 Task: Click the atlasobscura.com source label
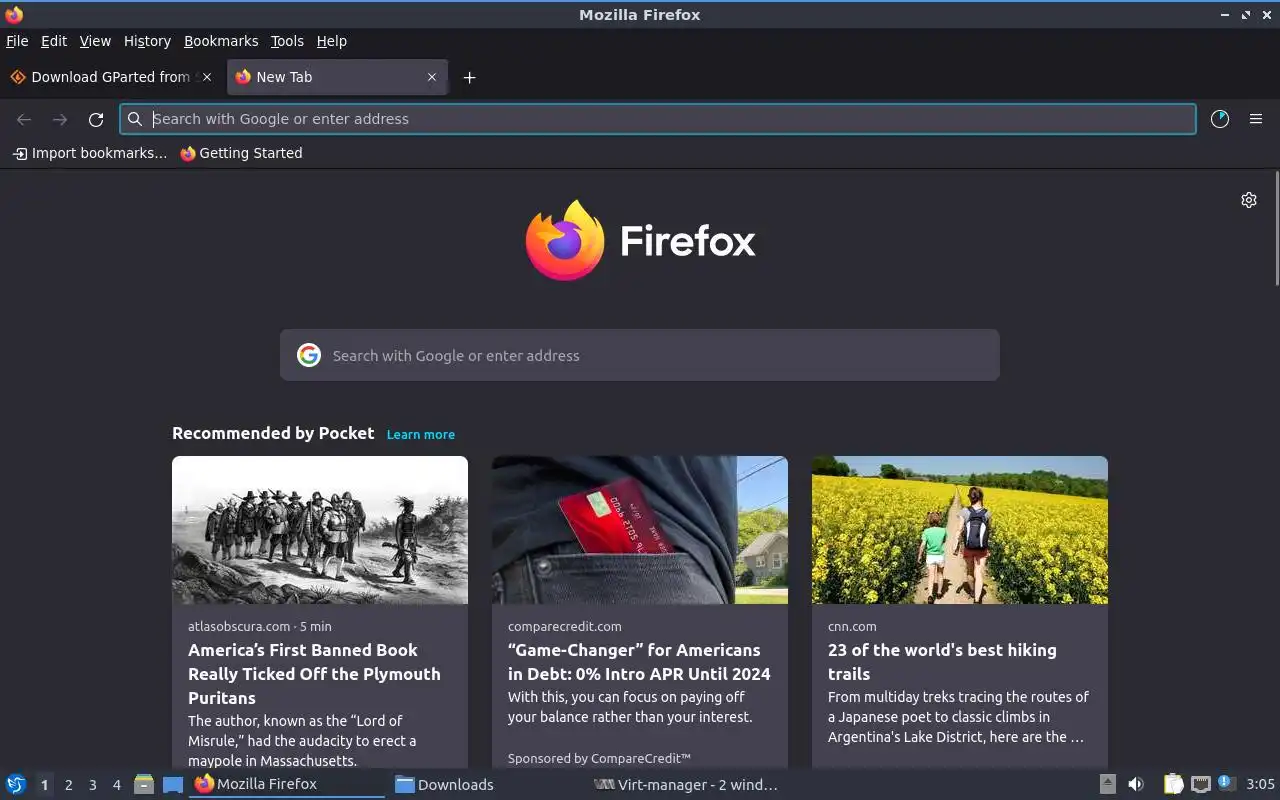[239, 627]
